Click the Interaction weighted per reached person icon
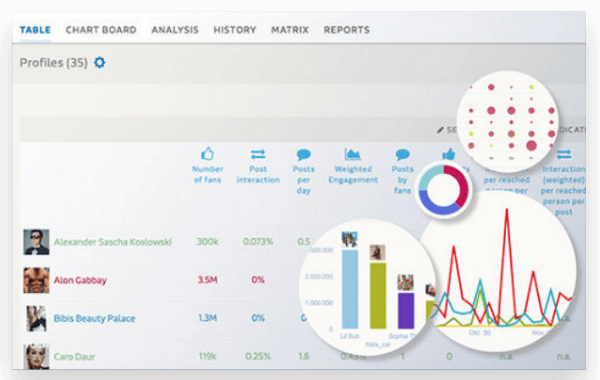The image size is (600, 380). point(564,155)
